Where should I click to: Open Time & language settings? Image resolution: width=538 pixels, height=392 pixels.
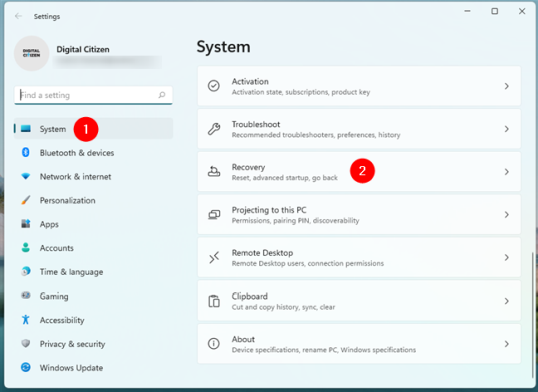click(93, 272)
